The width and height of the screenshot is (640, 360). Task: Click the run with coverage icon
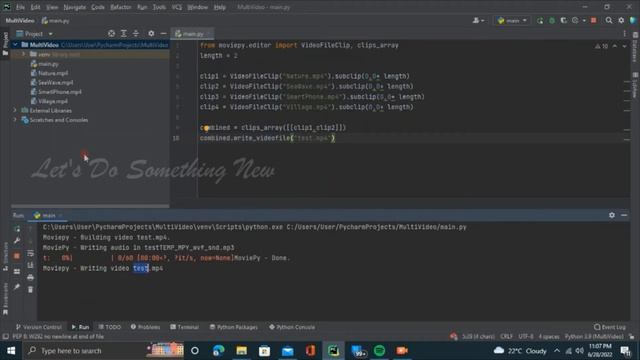[x=564, y=20]
